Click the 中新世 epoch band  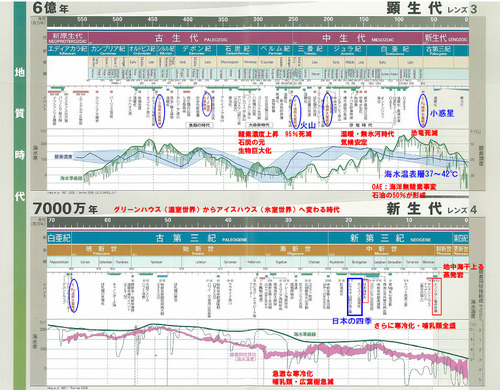[382, 250]
